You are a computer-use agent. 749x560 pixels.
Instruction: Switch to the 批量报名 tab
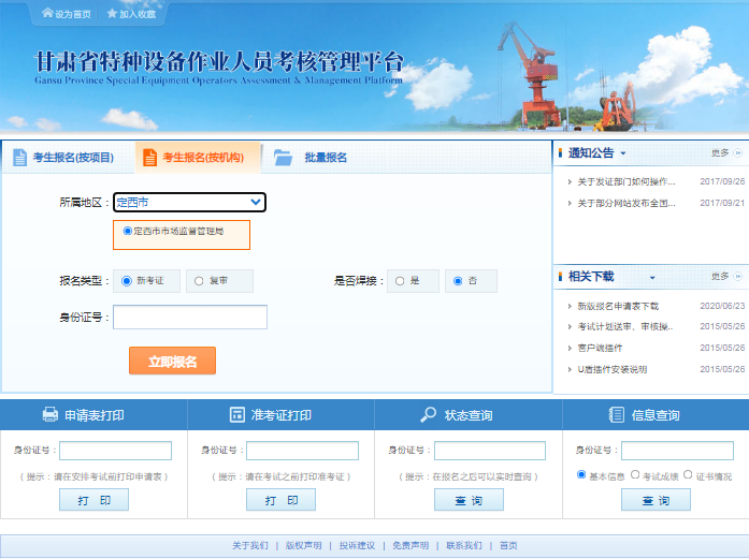325,157
